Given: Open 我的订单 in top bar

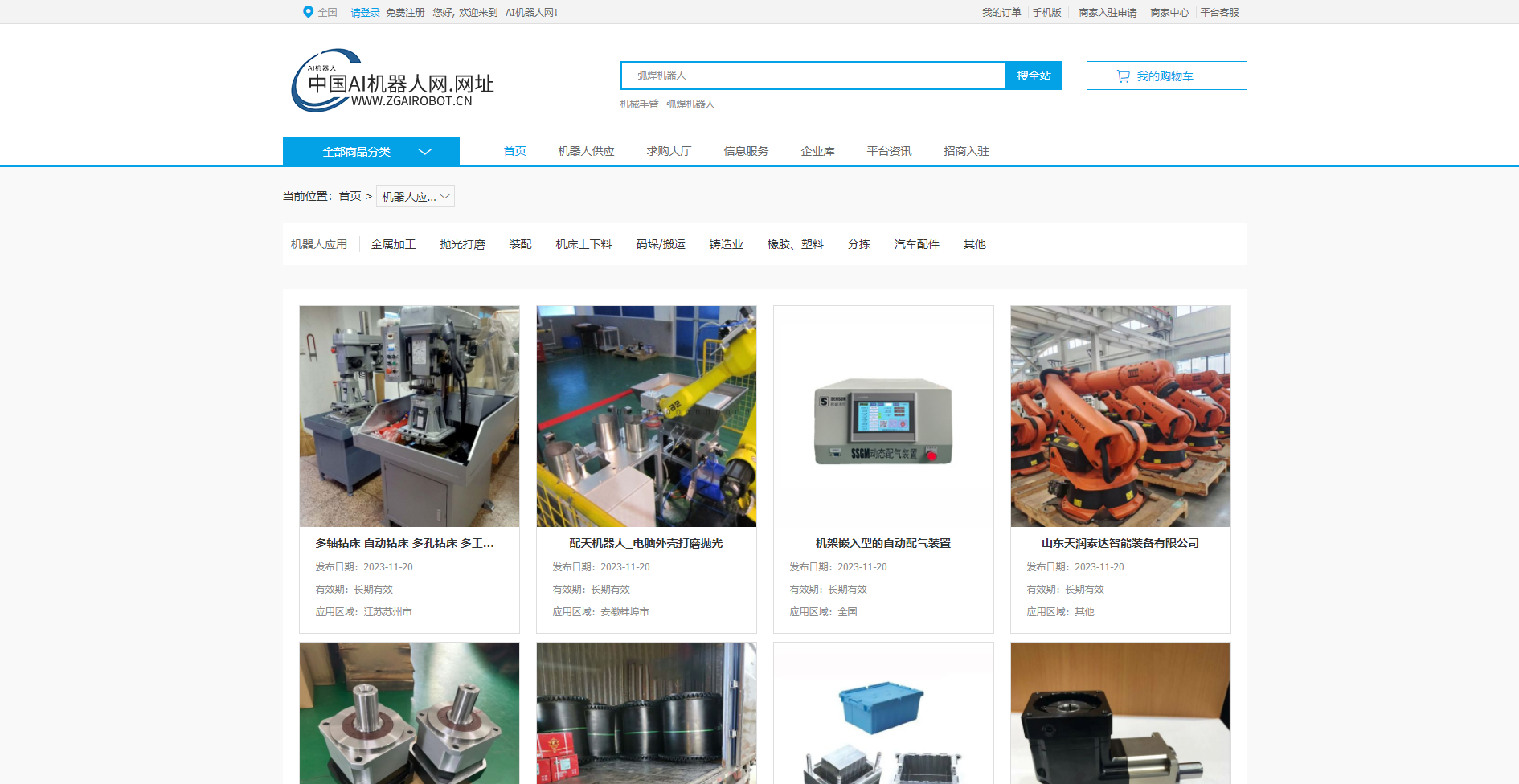Looking at the screenshot, I should click(x=1001, y=13).
